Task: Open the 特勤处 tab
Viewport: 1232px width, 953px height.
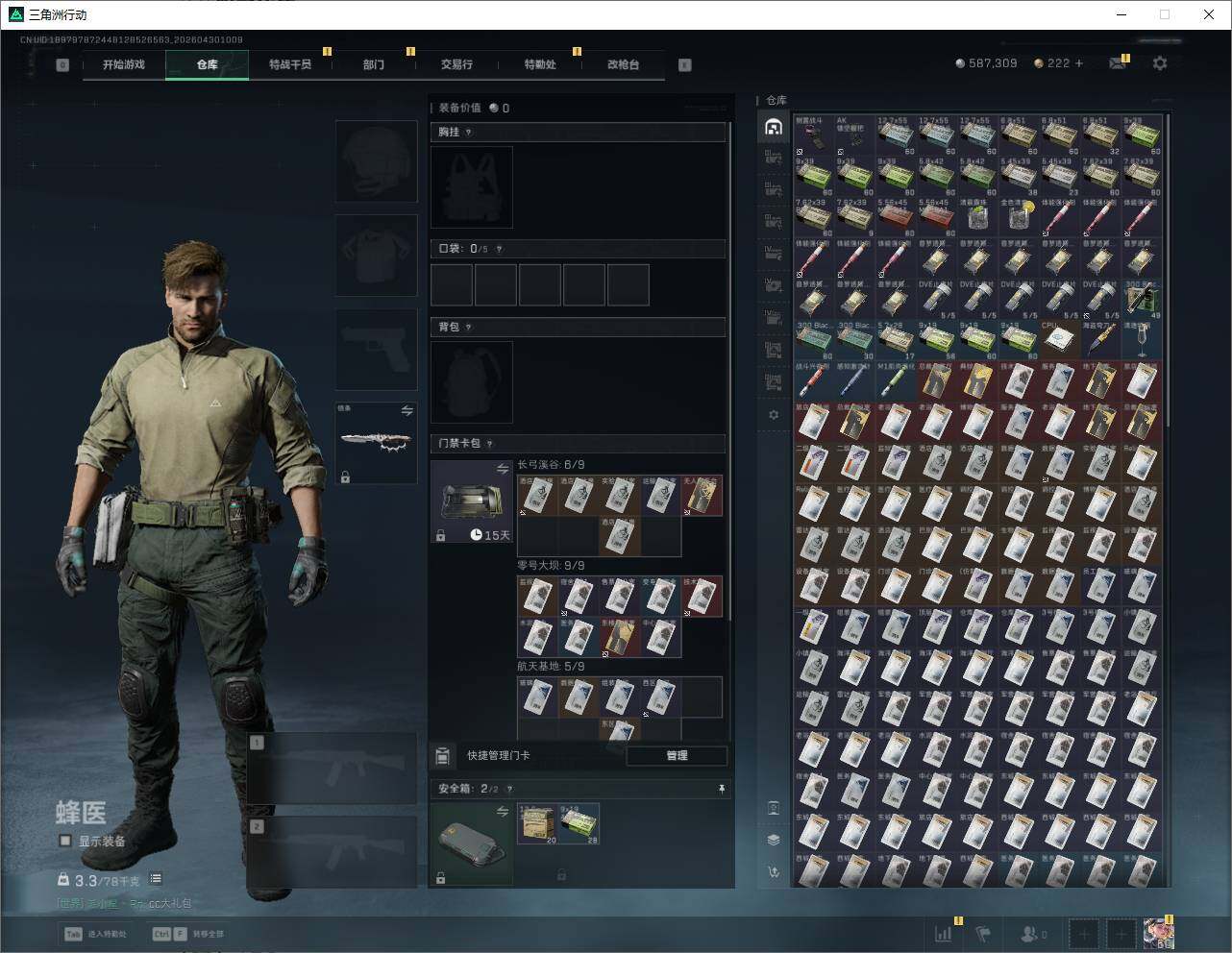Action: click(x=540, y=64)
